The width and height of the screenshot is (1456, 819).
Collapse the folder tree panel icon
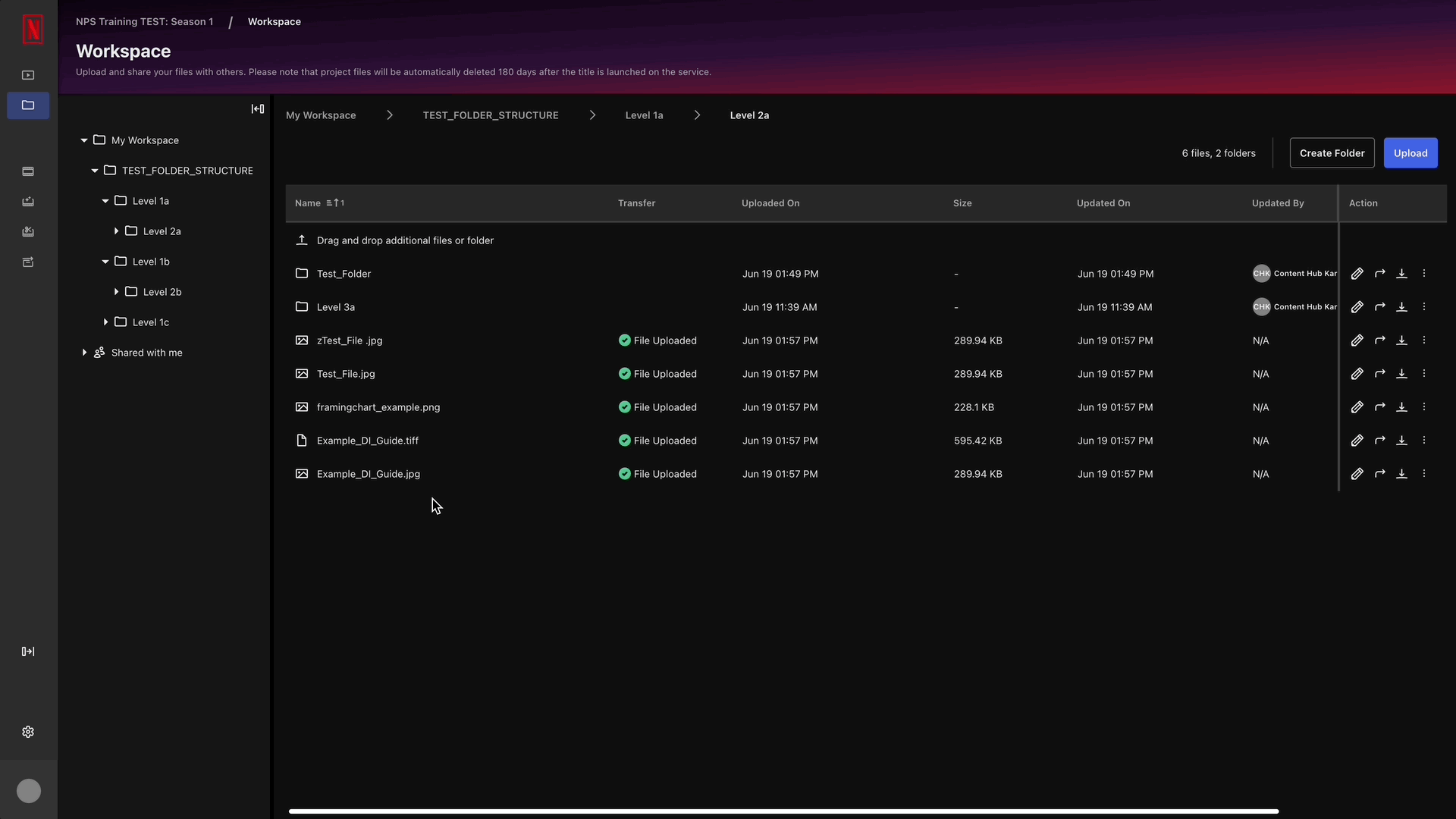[x=258, y=109]
